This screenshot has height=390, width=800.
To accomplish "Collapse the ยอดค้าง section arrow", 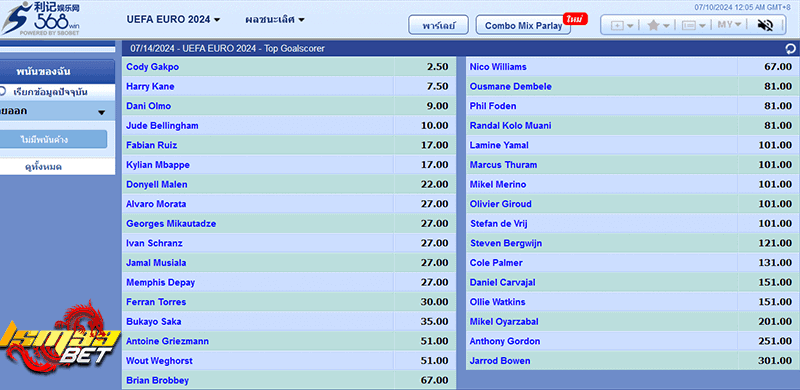I will [102, 112].
